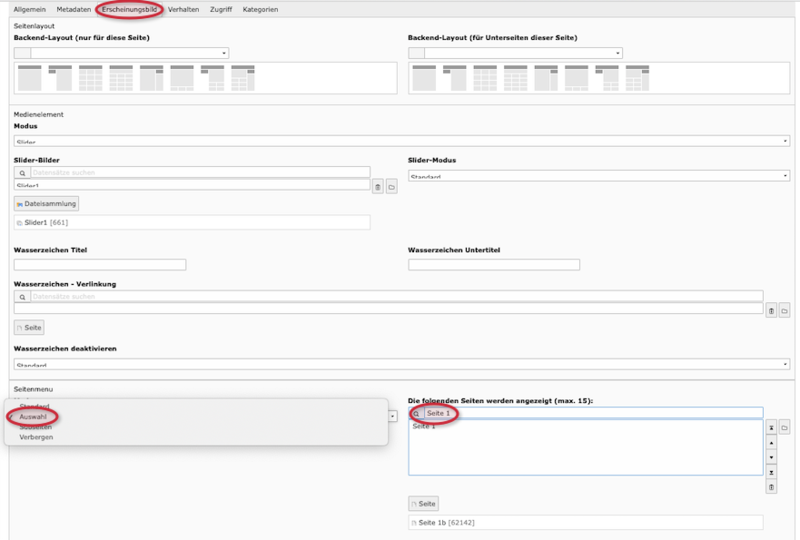Click the Wasserzeichen Verlinkung search field
The image size is (800, 540).
pyautogui.click(x=396, y=296)
